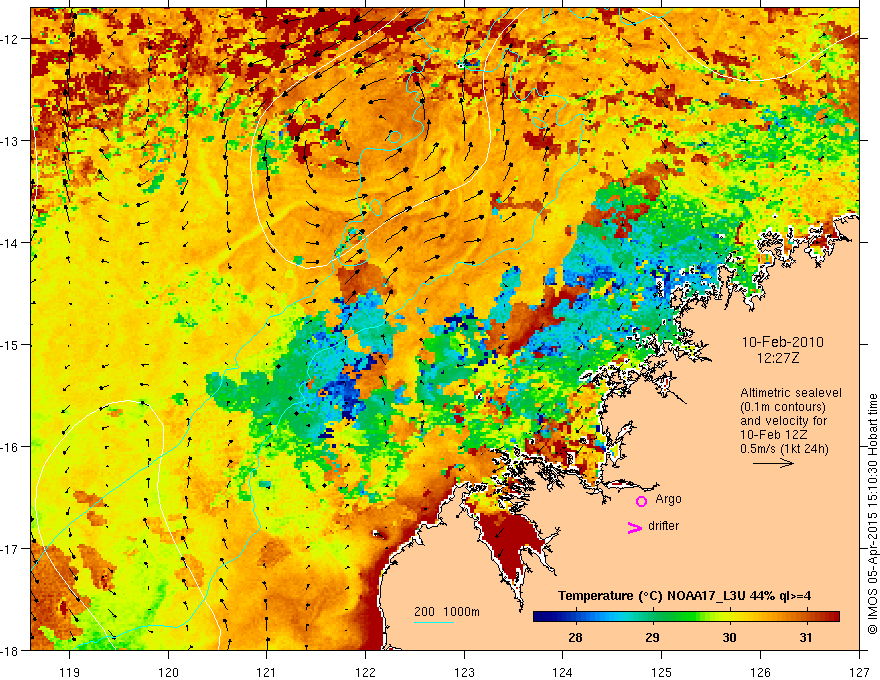
Task: Click the cyan 200 1000m contour legend line
Action: (x=434, y=622)
